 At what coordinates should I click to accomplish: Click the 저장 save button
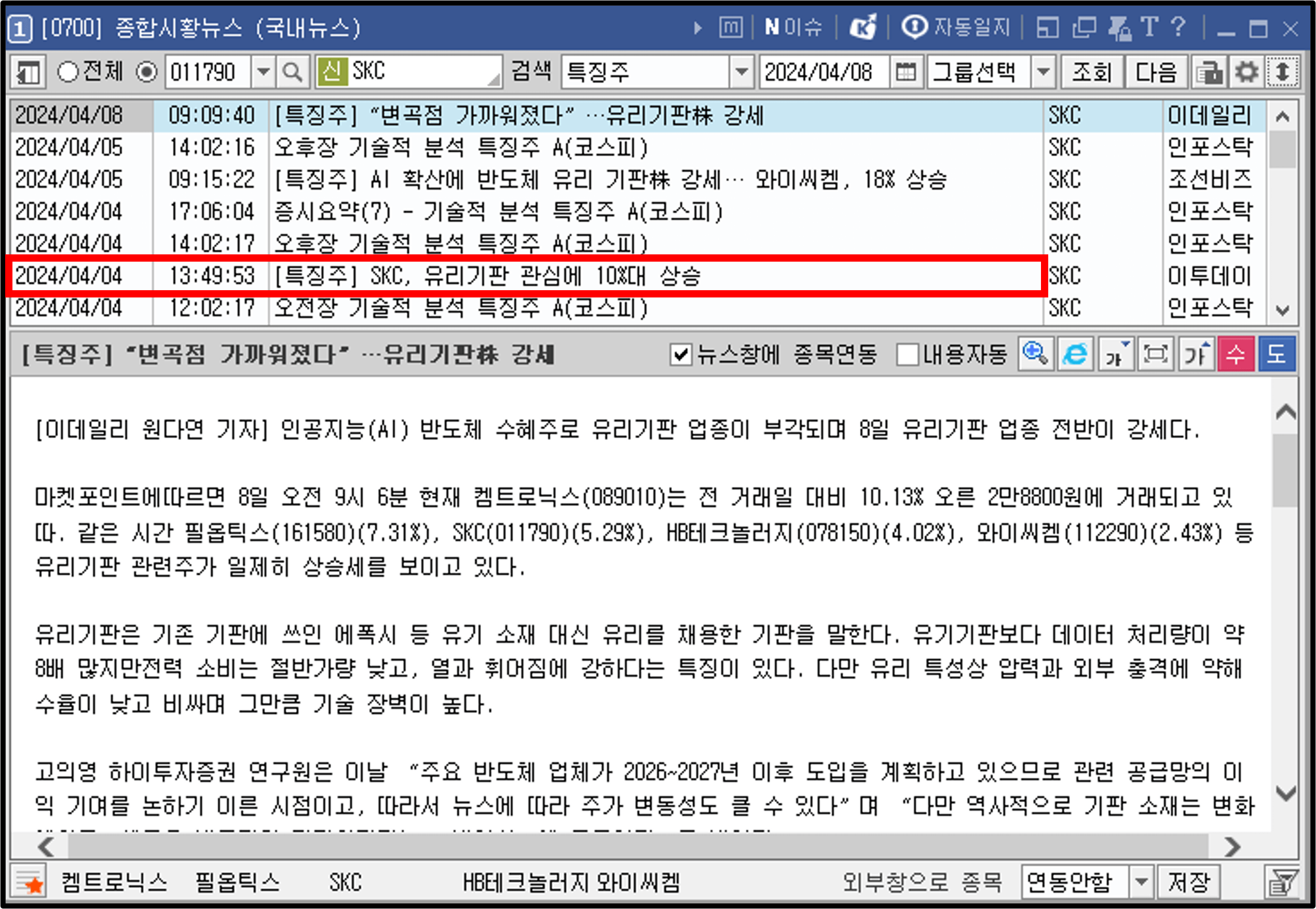point(1189,880)
